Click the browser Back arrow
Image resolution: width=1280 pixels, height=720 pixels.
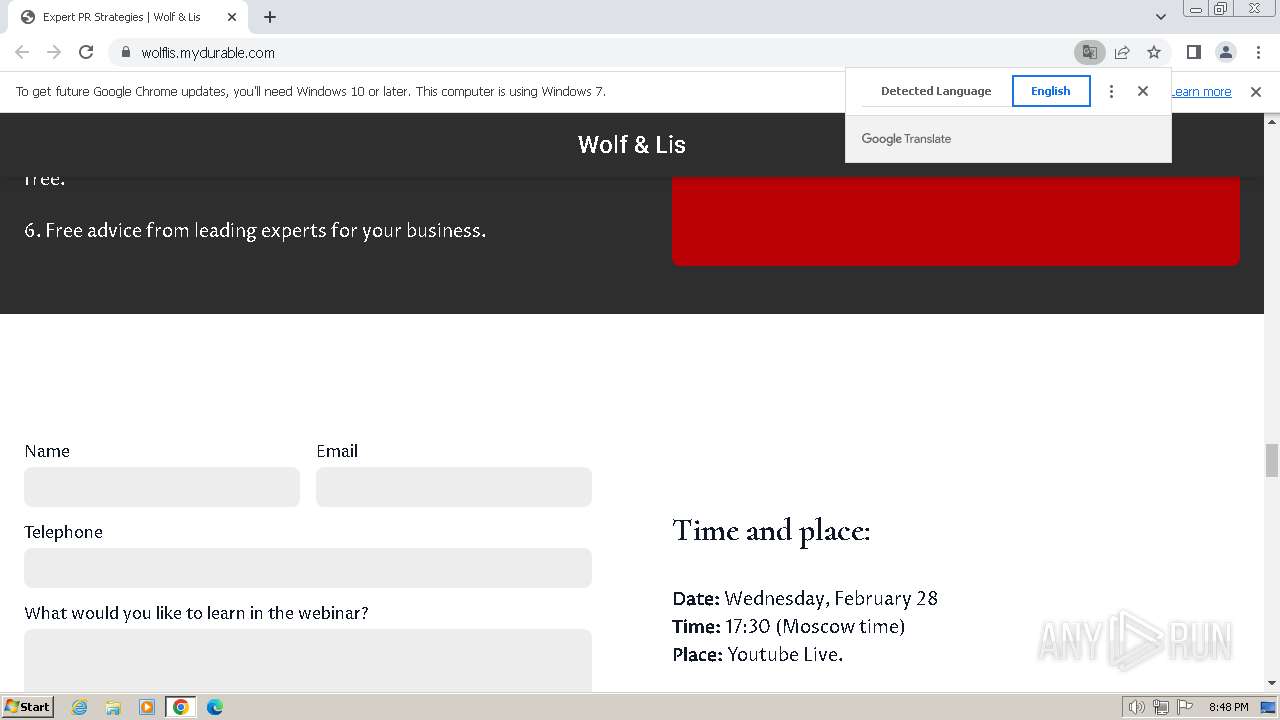(22, 52)
